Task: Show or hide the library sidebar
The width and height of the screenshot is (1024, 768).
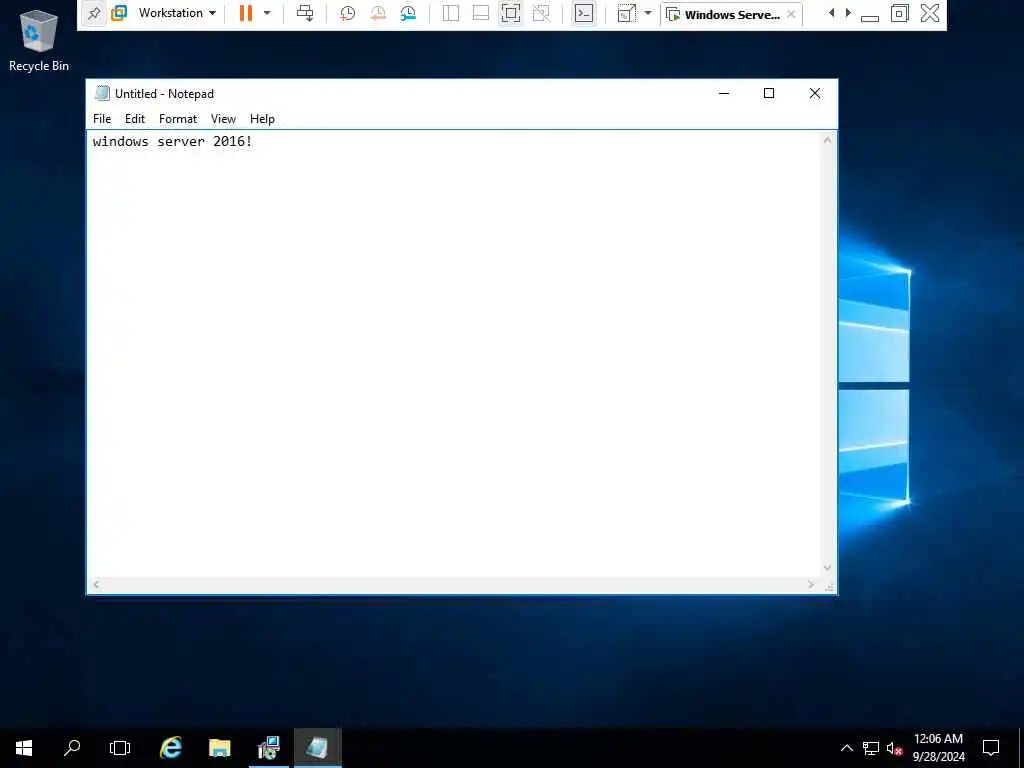Action: pyautogui.click(x=451, y=13)
